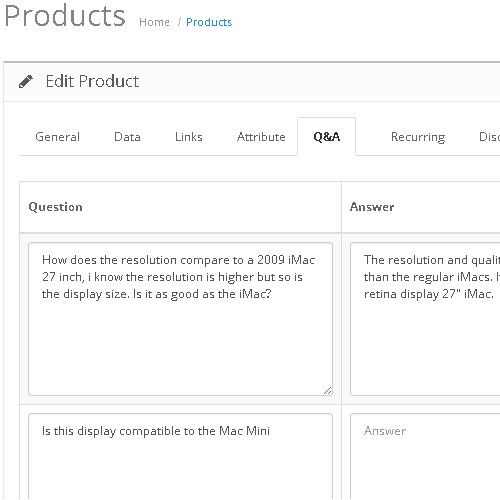Open the partially visible Discount tab
500x500 pixels.
coord(489,137)
